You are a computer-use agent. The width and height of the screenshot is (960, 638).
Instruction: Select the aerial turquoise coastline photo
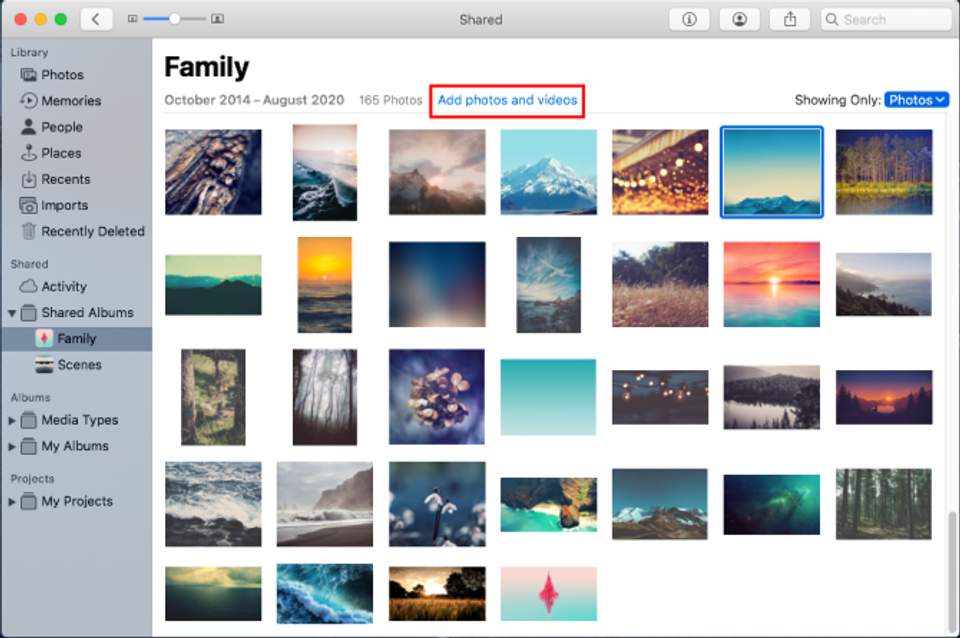(x=549, y=505)
